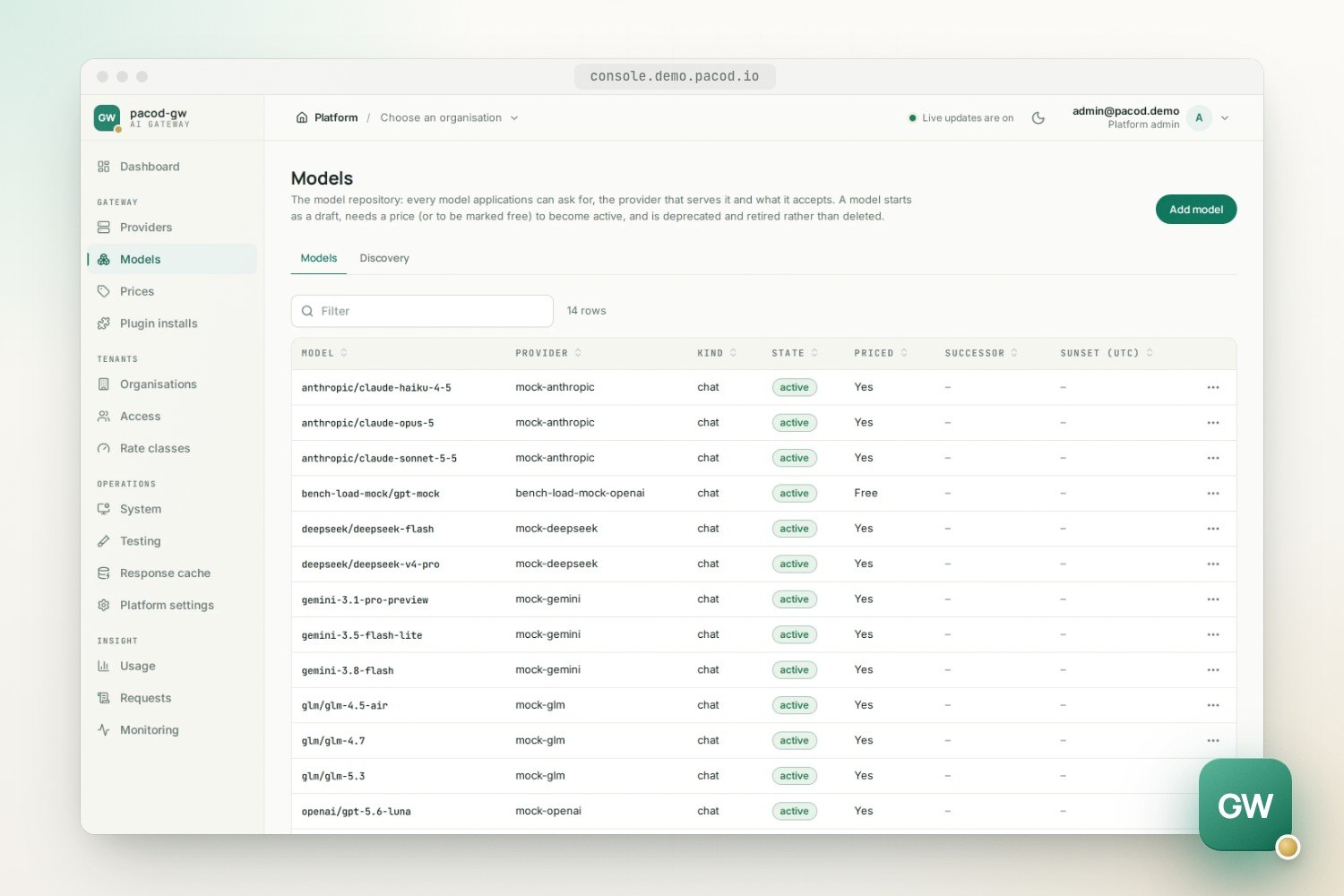The width and height of the screenshot is (1344, 896).
Task: Switch to the Discovery tab
Action: (384, 258)
